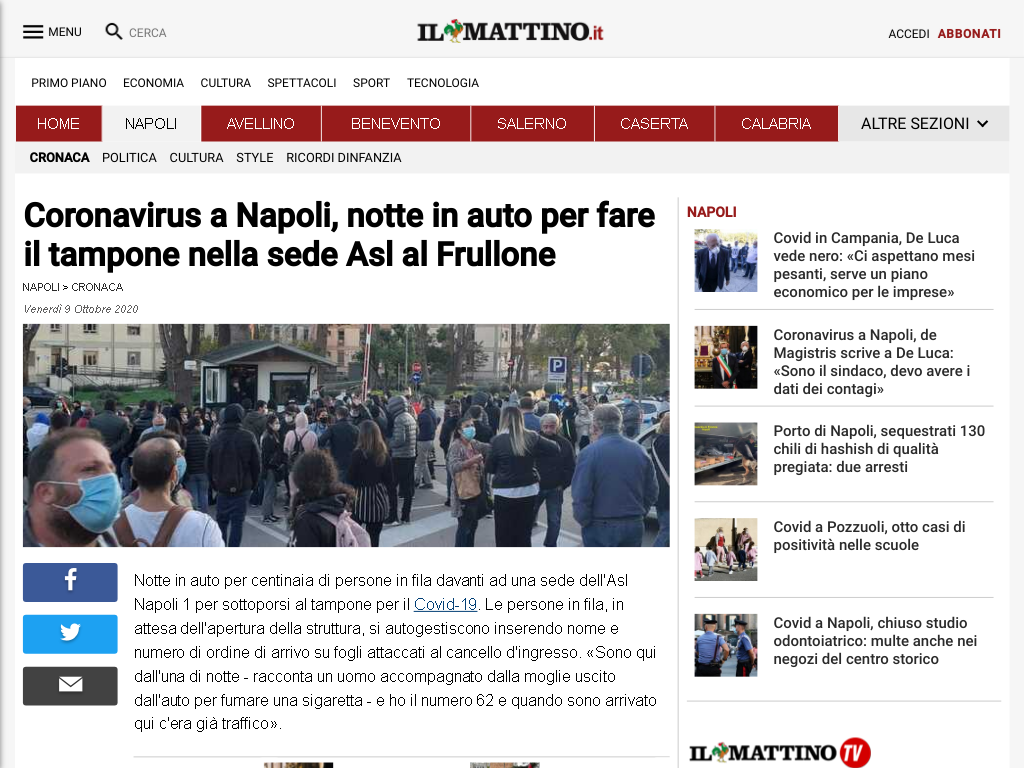Open the hamburger MENU icon
The height and width of the screenshot is (768, 1024).
pos(33,32)
